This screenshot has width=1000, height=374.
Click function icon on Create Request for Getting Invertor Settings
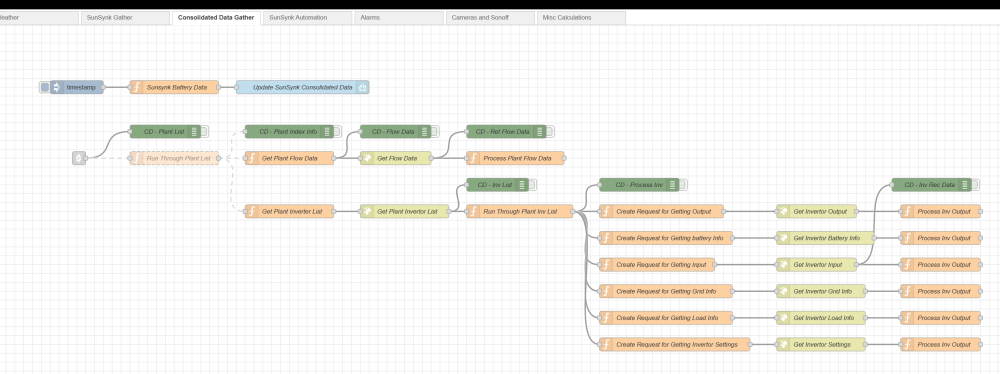click(605, 344)
